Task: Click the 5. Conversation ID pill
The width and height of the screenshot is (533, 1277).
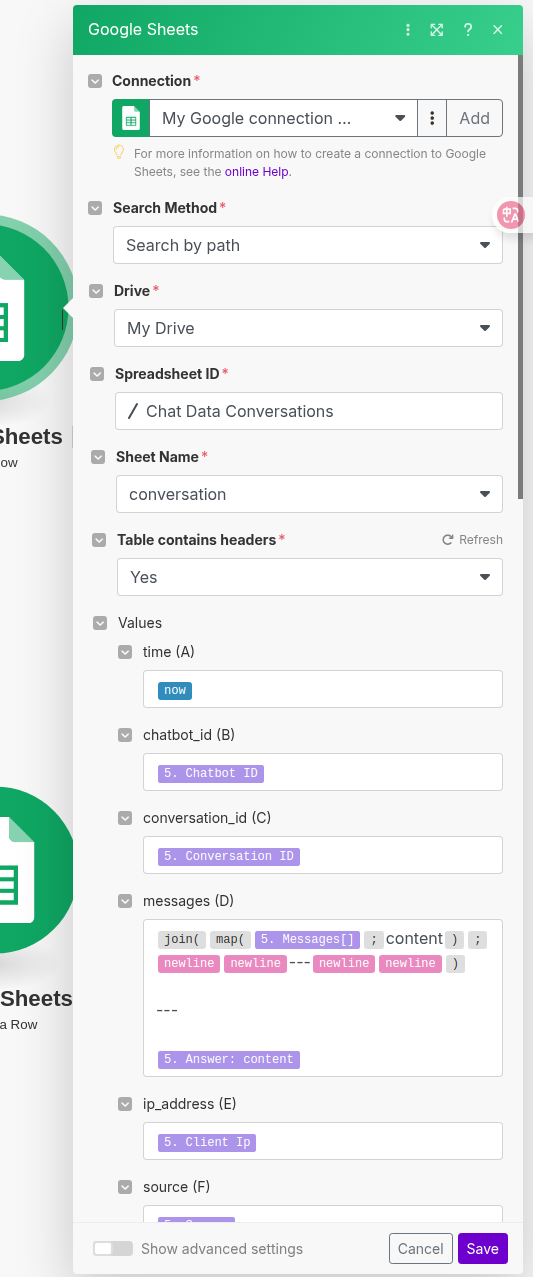Action: click(229, 856)
